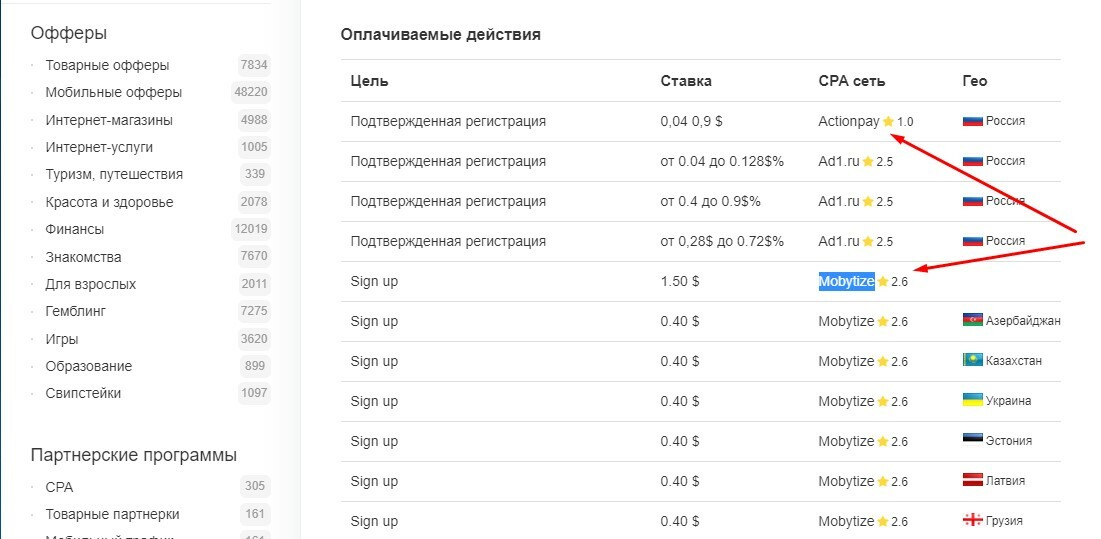Click the Estonia flag icon

pyautogui.click(x=971, y=441)
